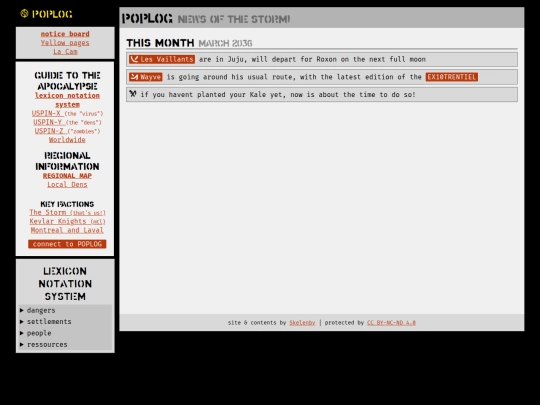Image resolution: width=540 pixels, height=405 pixels.
Task: Open the USPIN-Z zombies page
Action: click(67, 131)
